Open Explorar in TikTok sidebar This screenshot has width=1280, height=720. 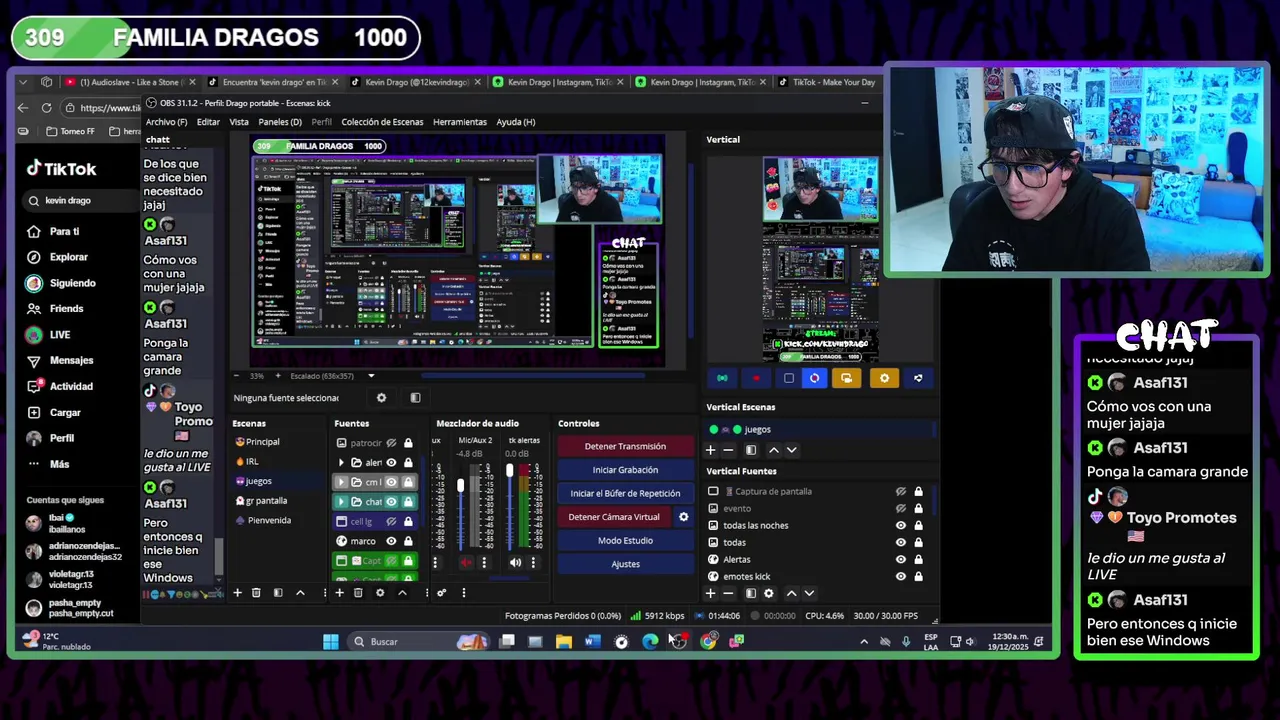point(69,257)
